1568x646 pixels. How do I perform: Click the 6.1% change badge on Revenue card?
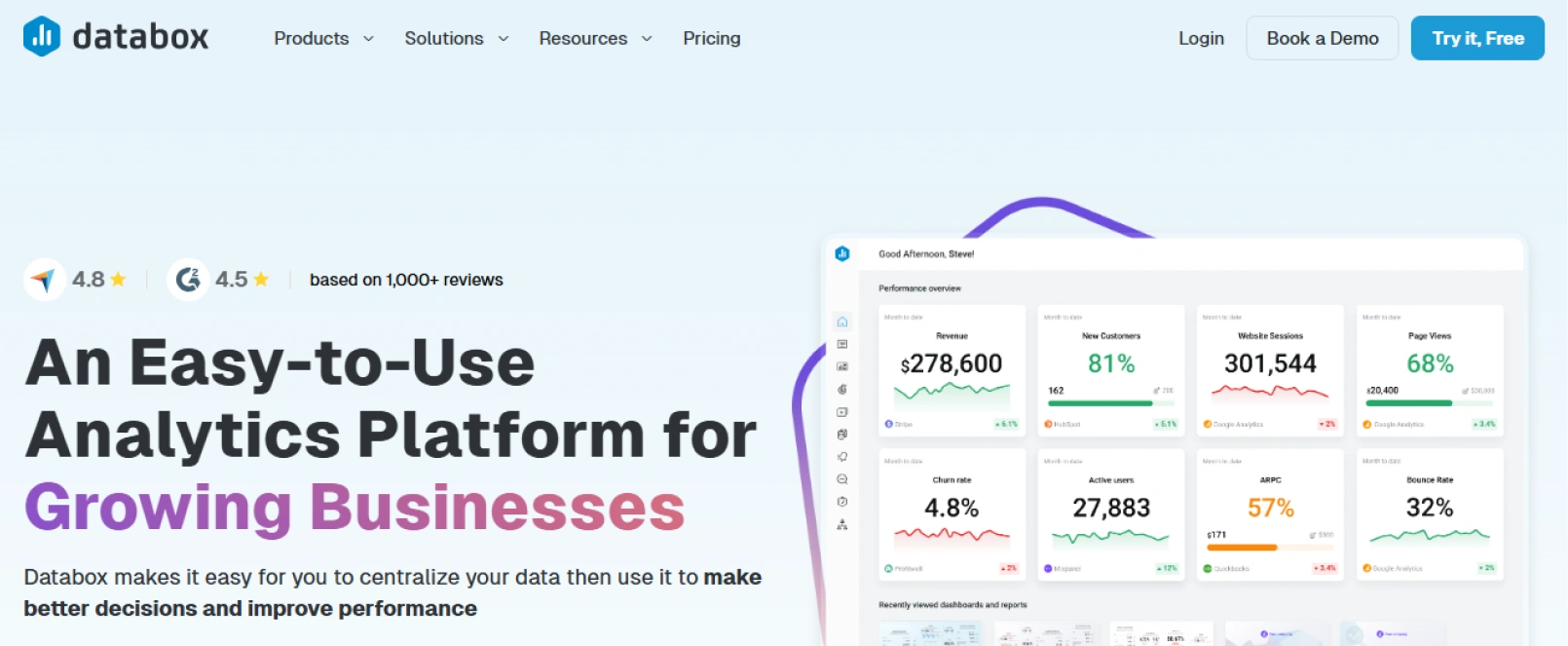(x=1006, y=424)
